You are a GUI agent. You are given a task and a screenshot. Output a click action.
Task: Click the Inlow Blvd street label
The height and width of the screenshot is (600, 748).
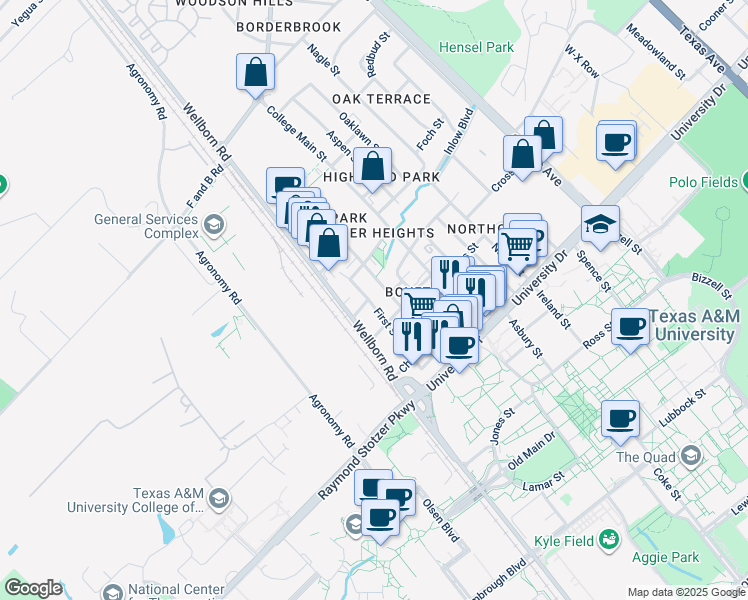[459, 131]
